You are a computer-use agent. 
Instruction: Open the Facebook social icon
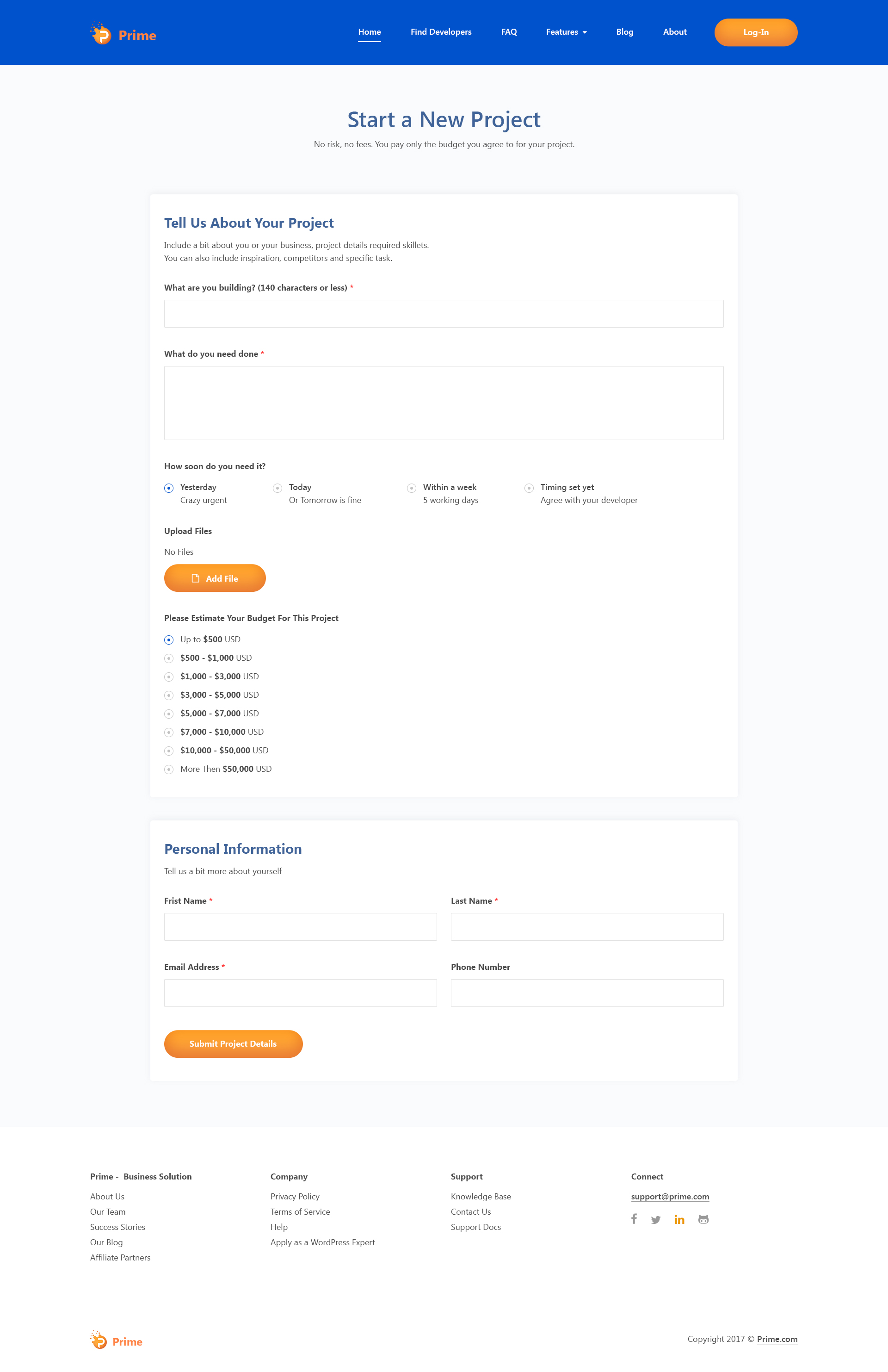click(x=634, y=1219)
